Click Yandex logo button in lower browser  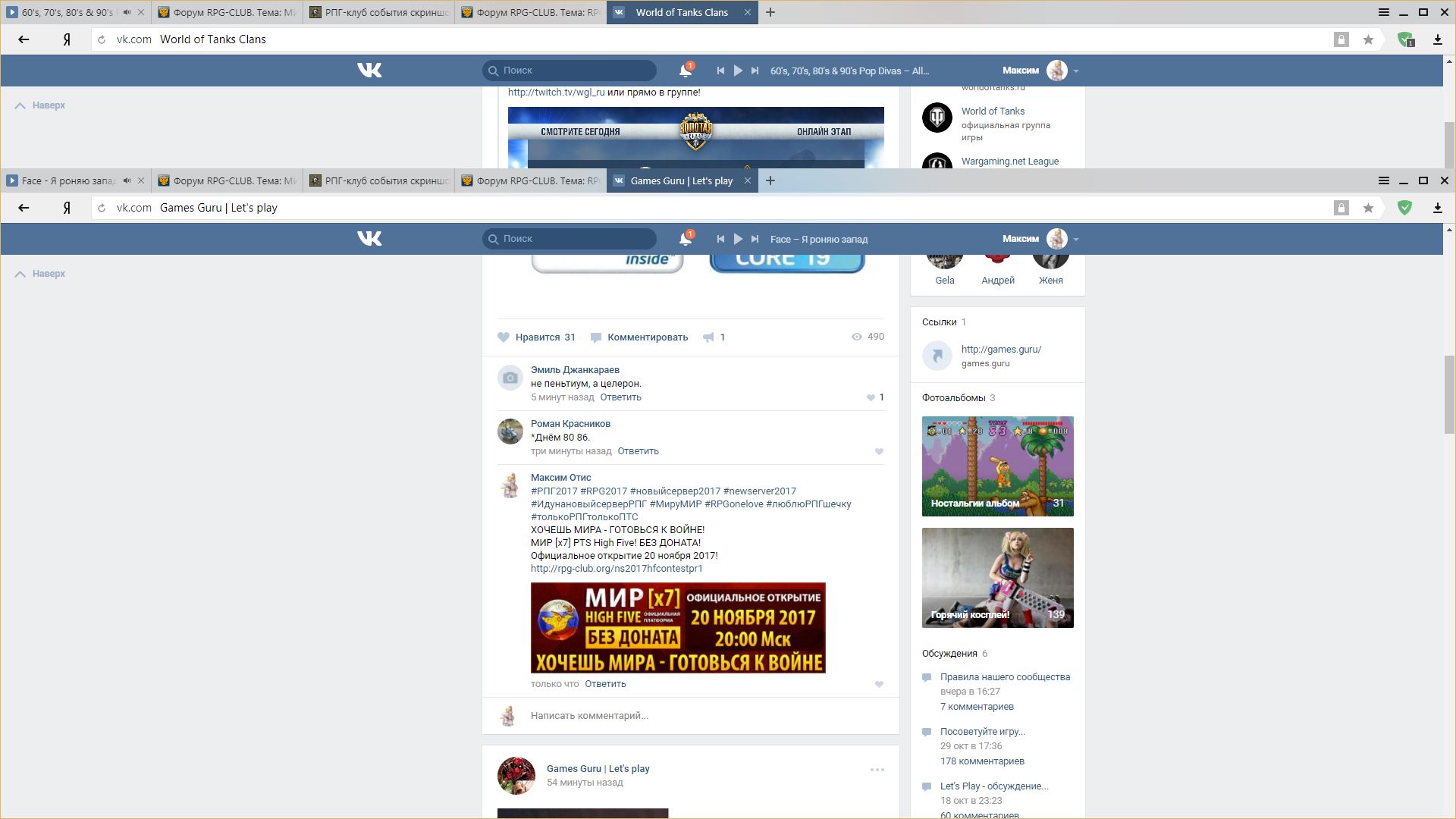click(67, 208)
